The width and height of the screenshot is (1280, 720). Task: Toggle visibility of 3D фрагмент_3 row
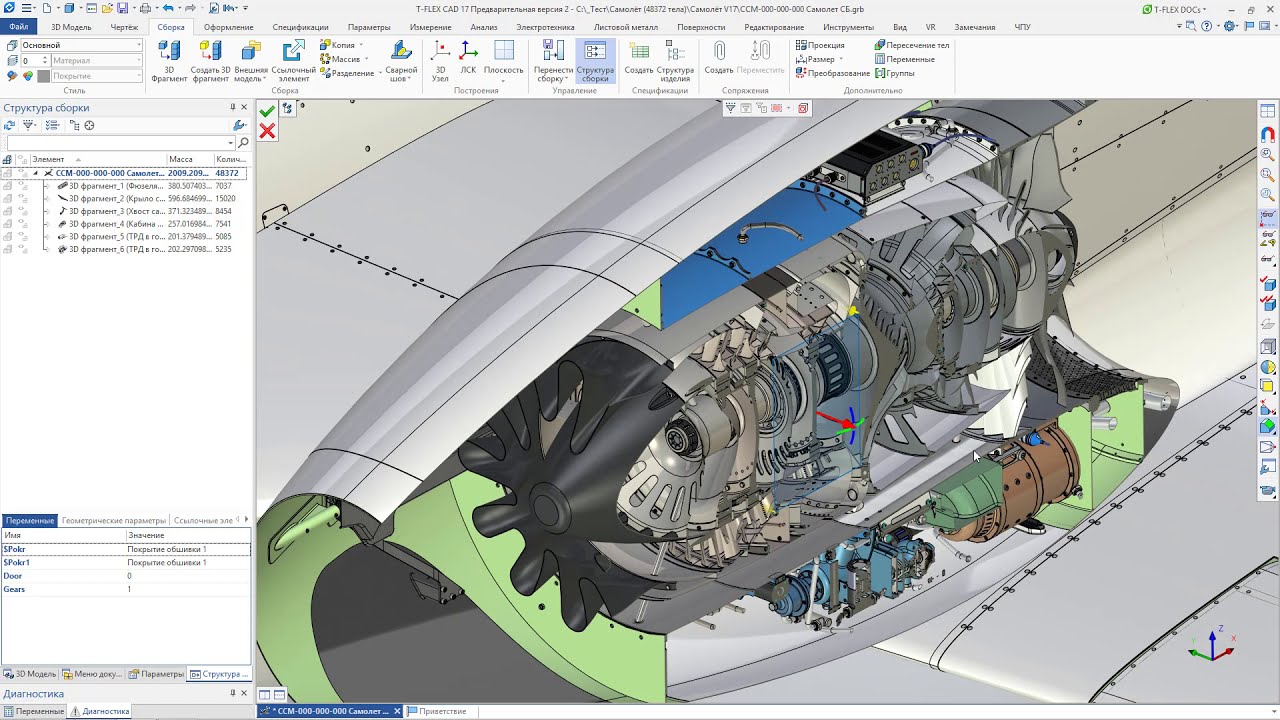pyautogui.click(x=8, y=211)
